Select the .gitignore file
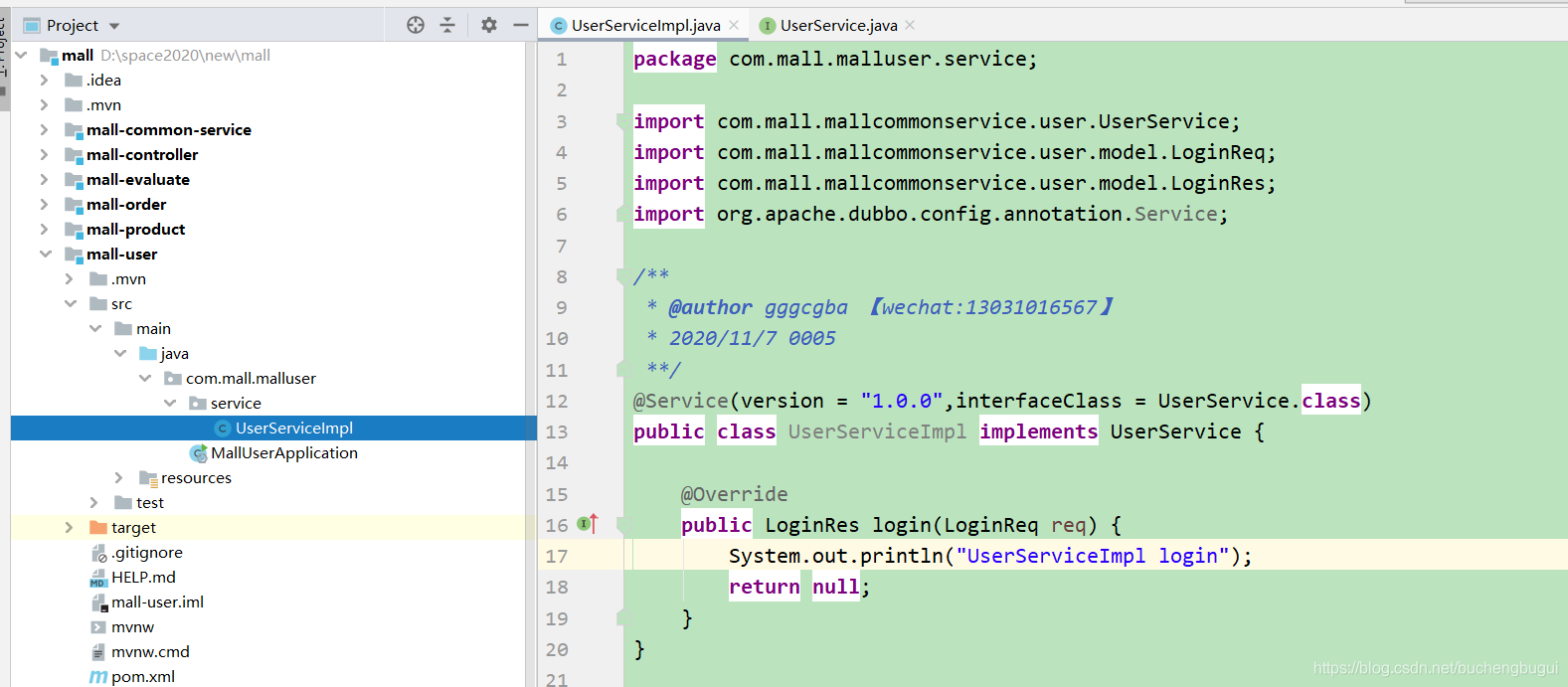1568x687 pixels. [x=146, y=552]
